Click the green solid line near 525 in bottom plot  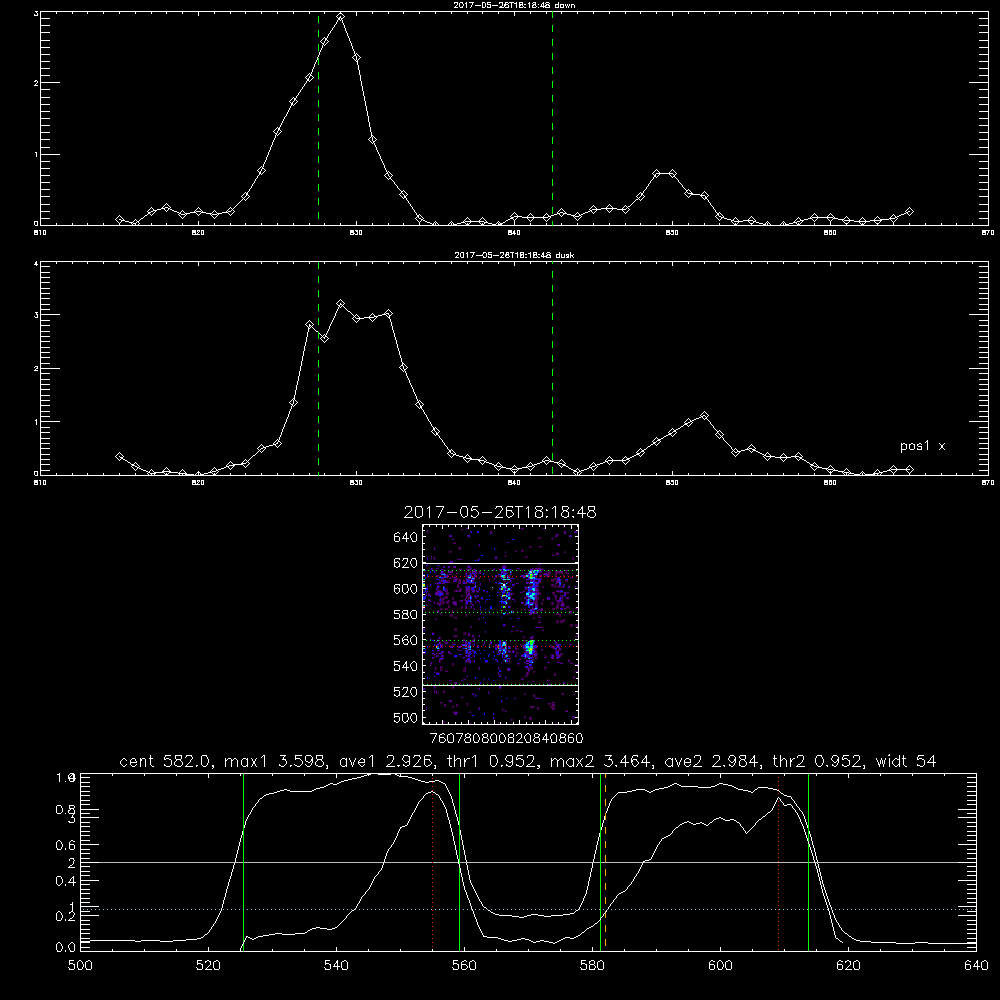243,863
